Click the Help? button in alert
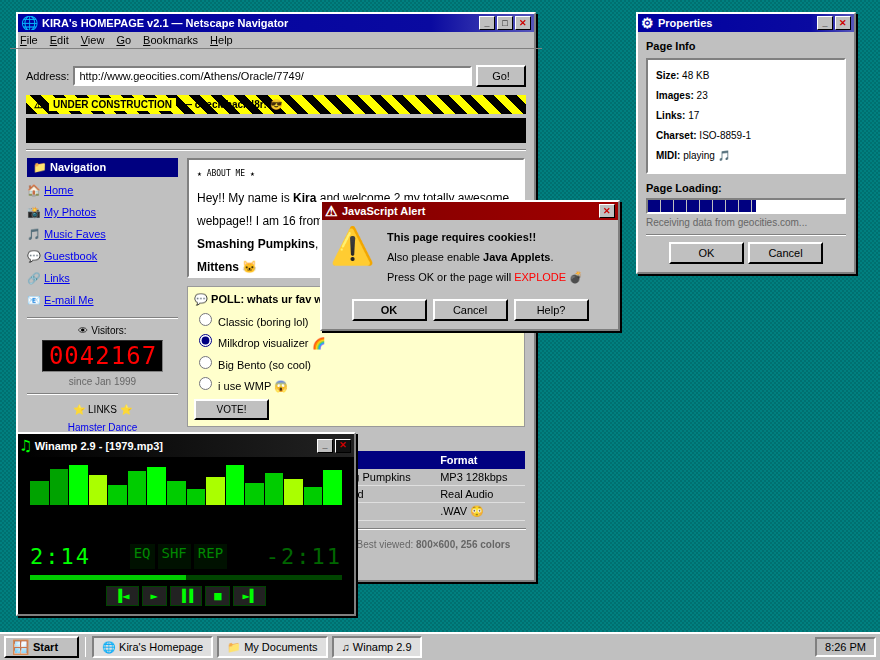Screen dimensions: 880x660 click(551, 310)
